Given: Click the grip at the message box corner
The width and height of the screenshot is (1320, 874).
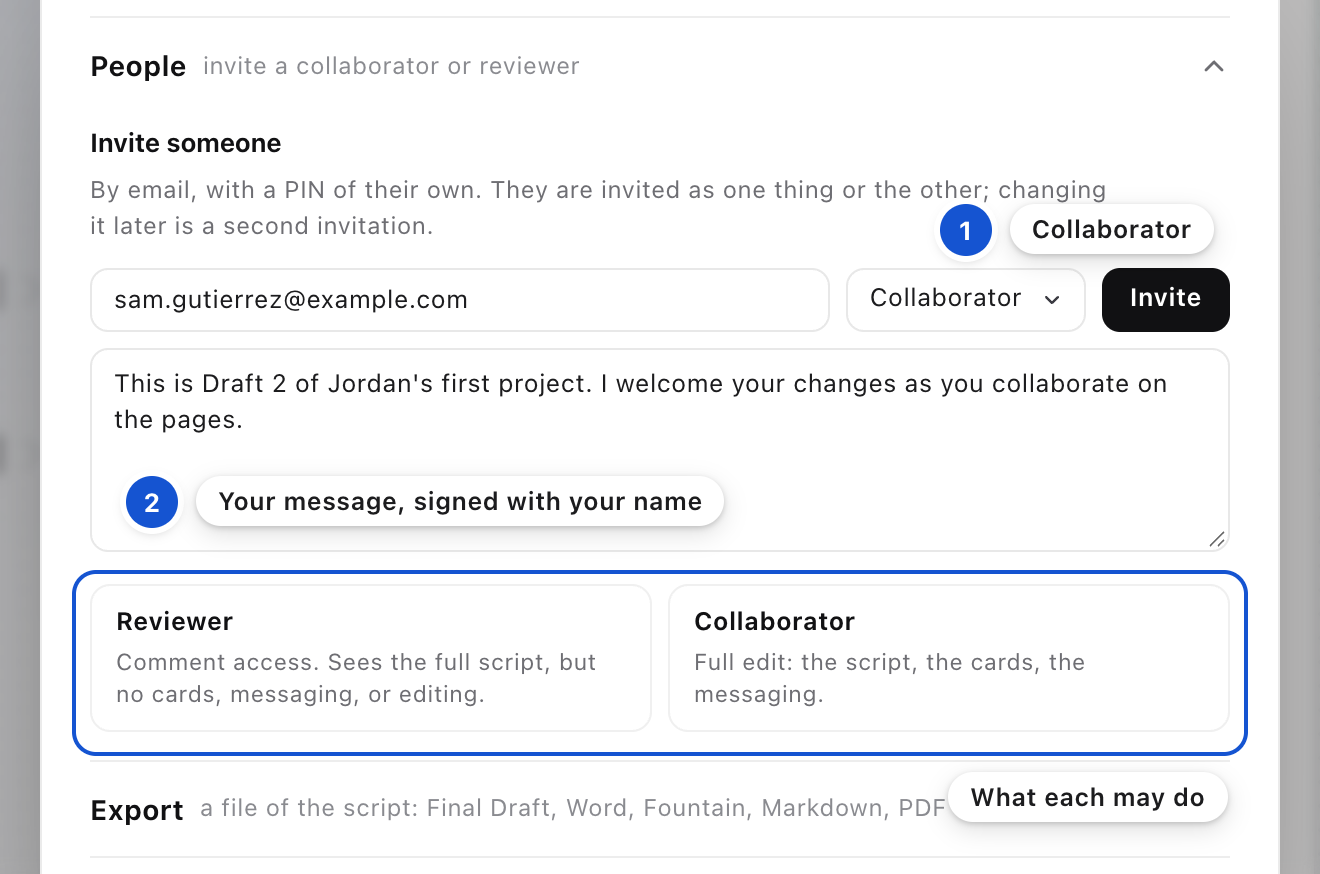Looking at the screenshot, I should click(1216, 539).
